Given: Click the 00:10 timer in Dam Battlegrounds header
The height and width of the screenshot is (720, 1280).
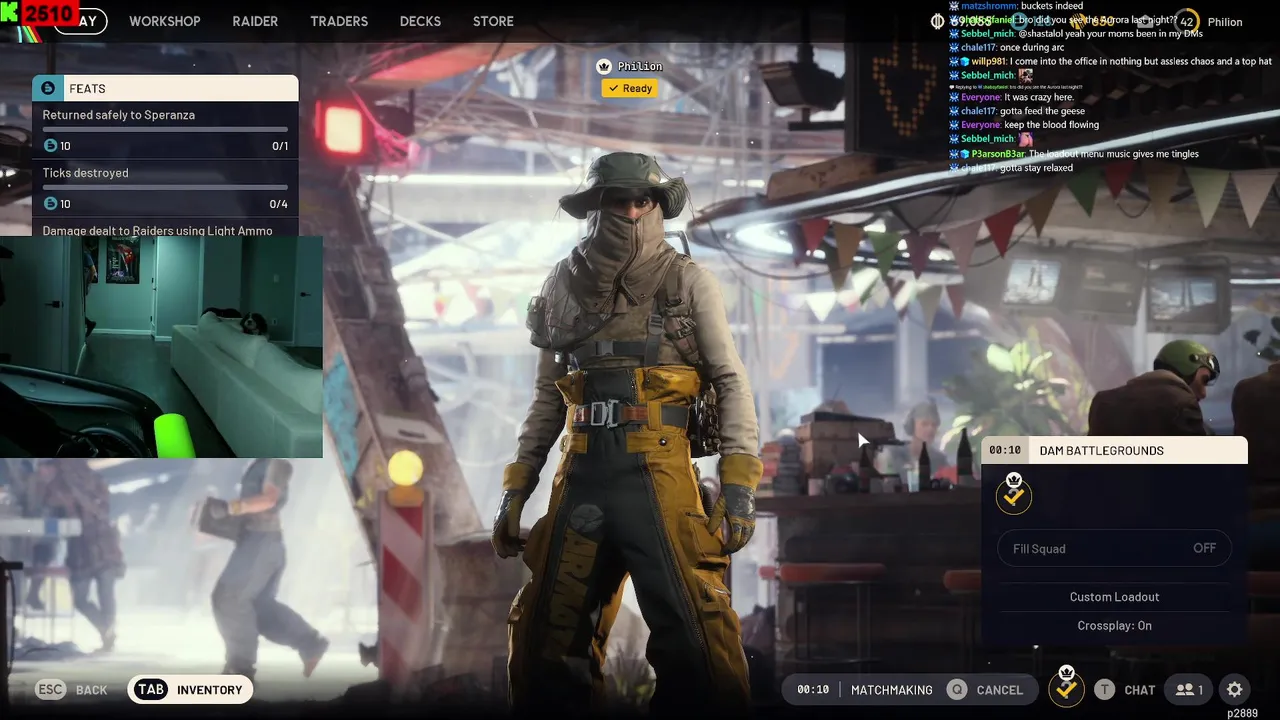Looking at the screenshot, I should [x=1005, y=451].
